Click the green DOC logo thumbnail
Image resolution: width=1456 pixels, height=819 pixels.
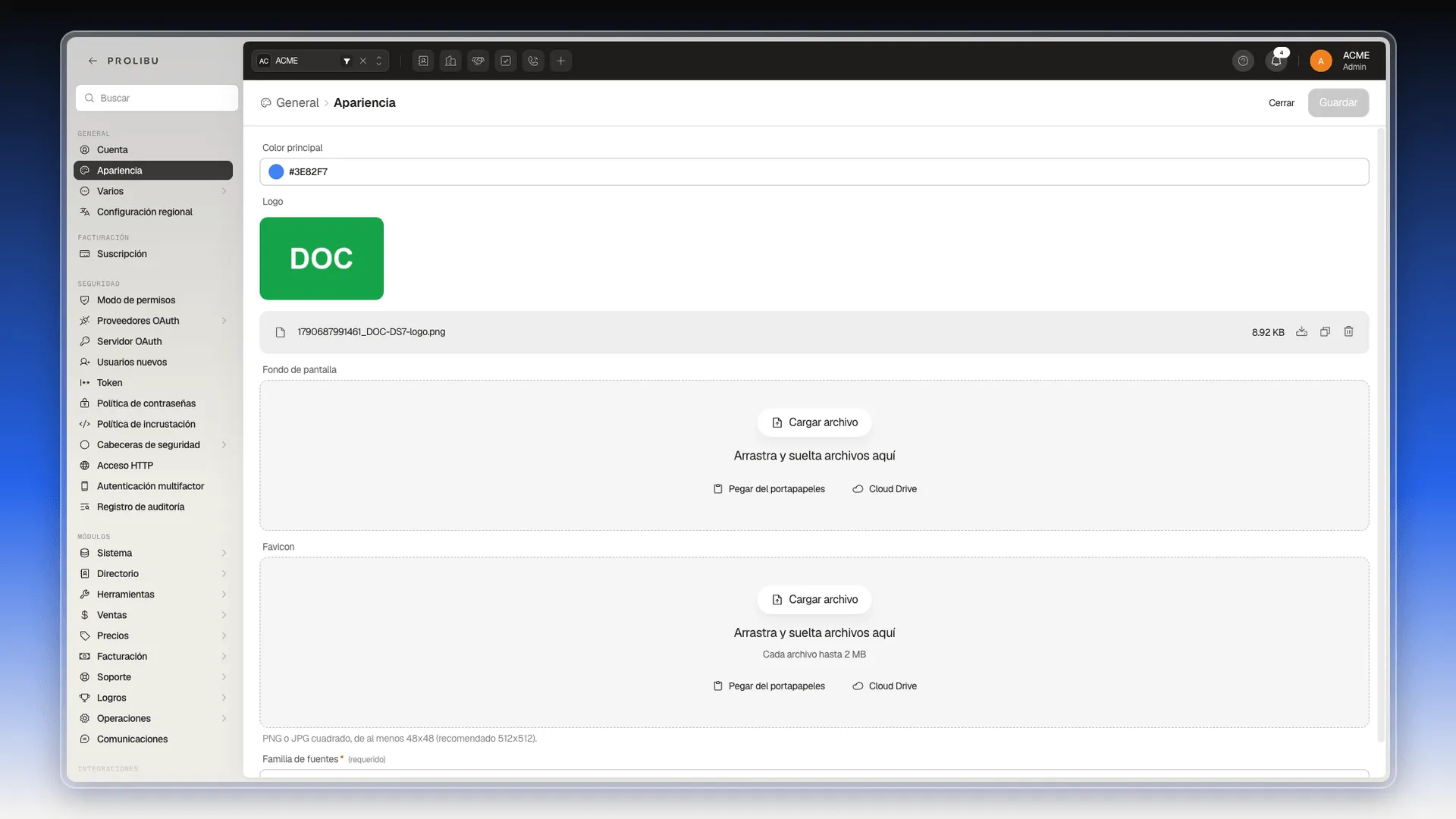[322, 259]
